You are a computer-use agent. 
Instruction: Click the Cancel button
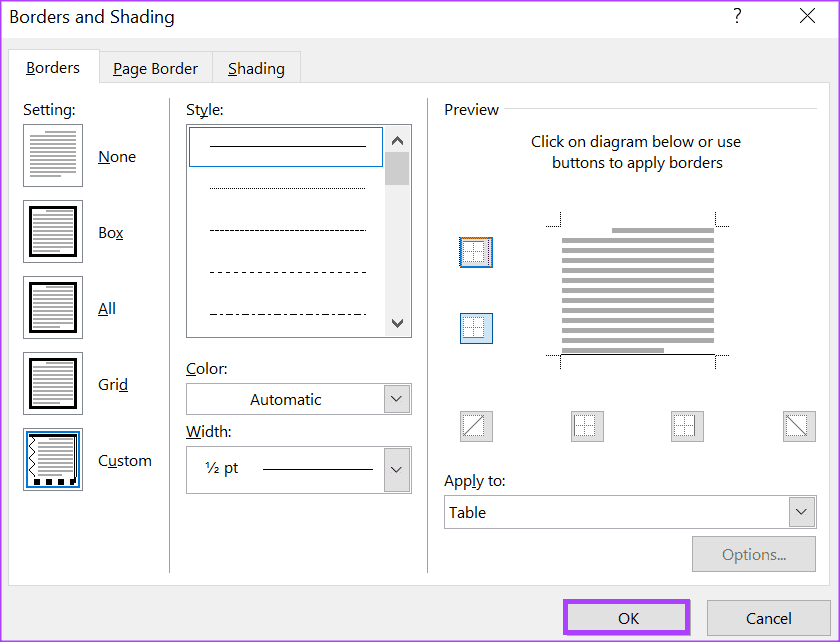click(x=769, y=618)
